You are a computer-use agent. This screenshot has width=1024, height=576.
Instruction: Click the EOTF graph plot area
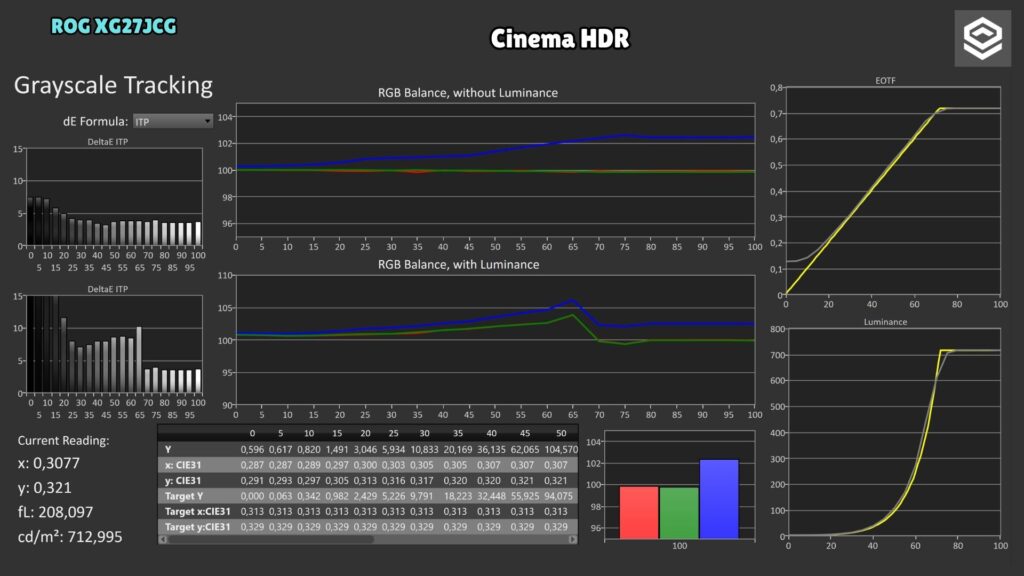pos(893,191)
